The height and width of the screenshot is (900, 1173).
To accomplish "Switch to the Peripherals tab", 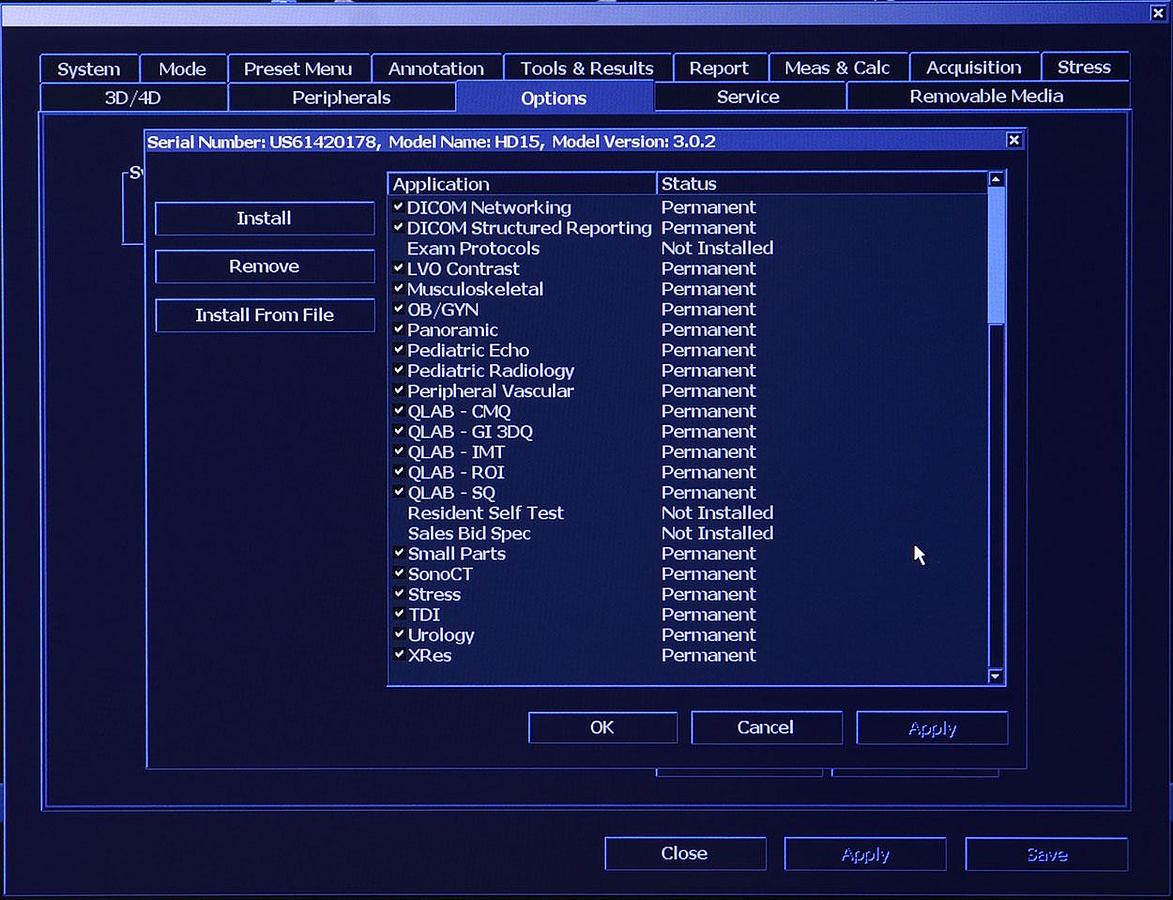I will [x=341, y=97].
